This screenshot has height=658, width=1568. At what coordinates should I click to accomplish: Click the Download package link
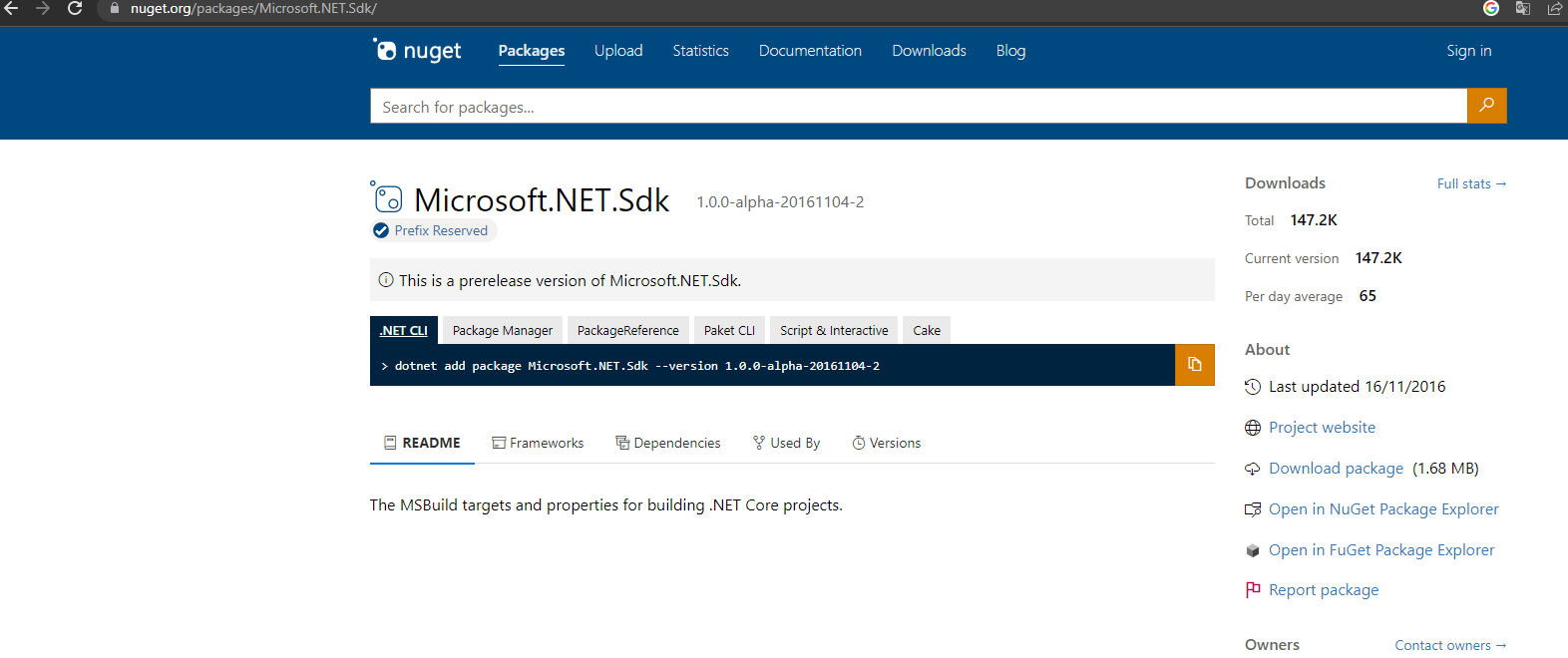pyautogui.click(x=1336, y=469)
